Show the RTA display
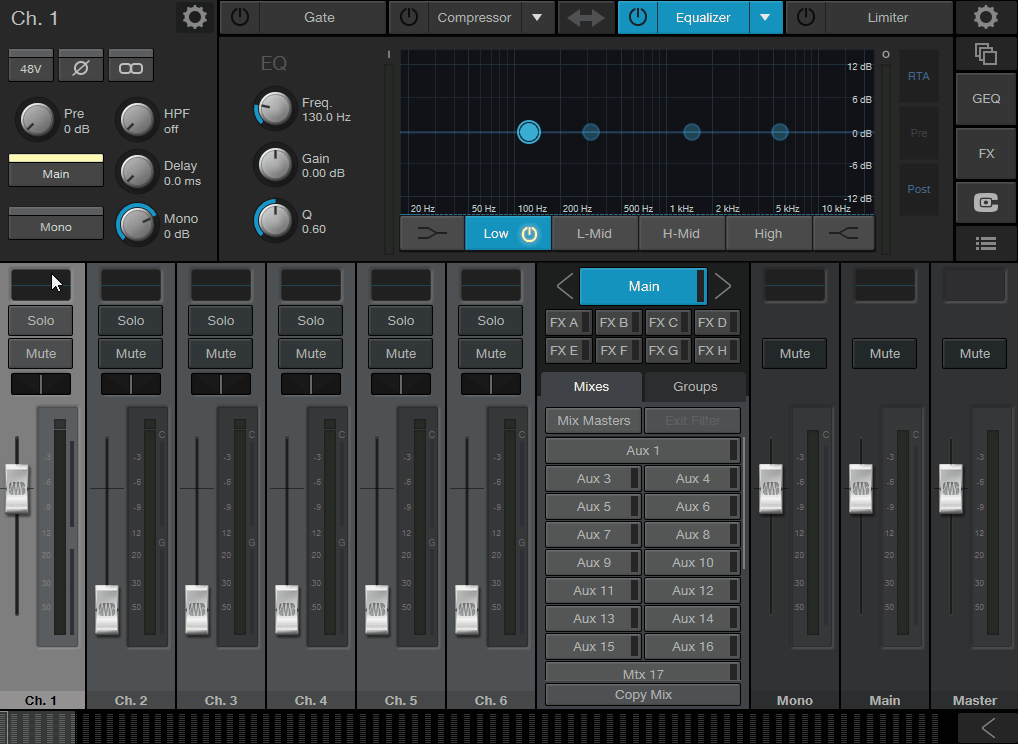This screenshot has width=1018, height=744. click(918, 76)
